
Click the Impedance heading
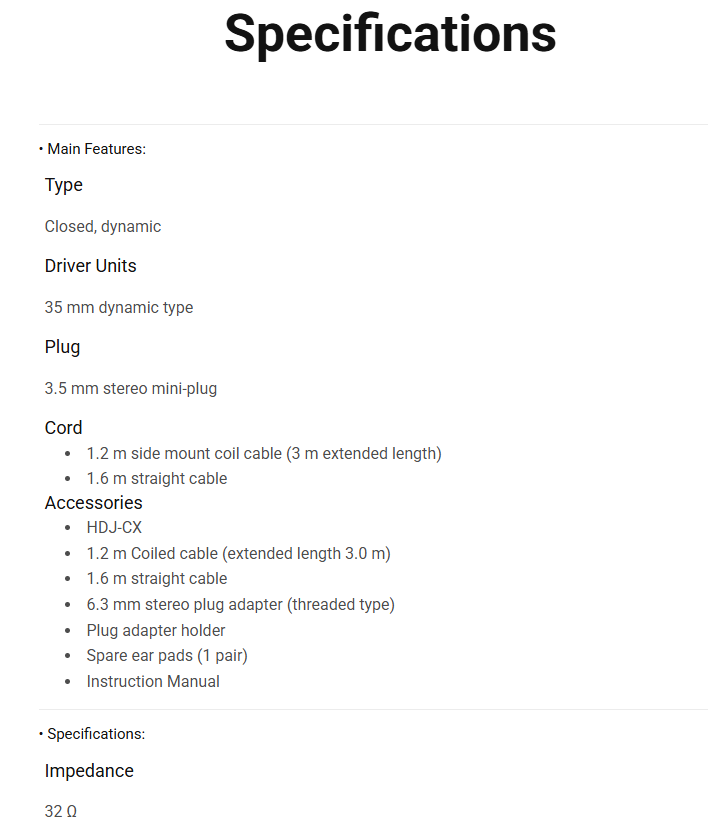tap(89, 771)
